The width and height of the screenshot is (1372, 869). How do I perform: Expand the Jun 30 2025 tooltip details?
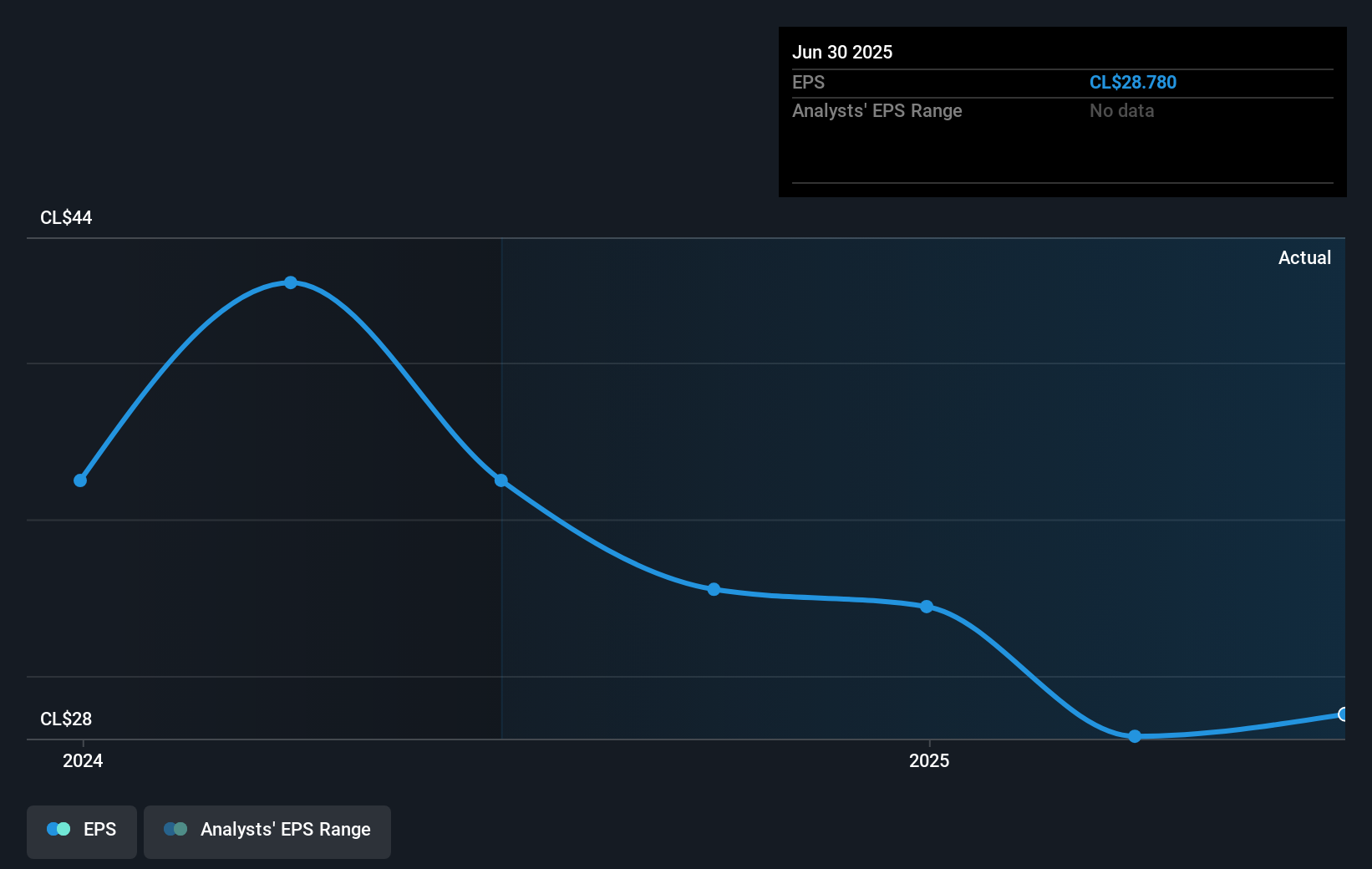[x=843, y=52]
